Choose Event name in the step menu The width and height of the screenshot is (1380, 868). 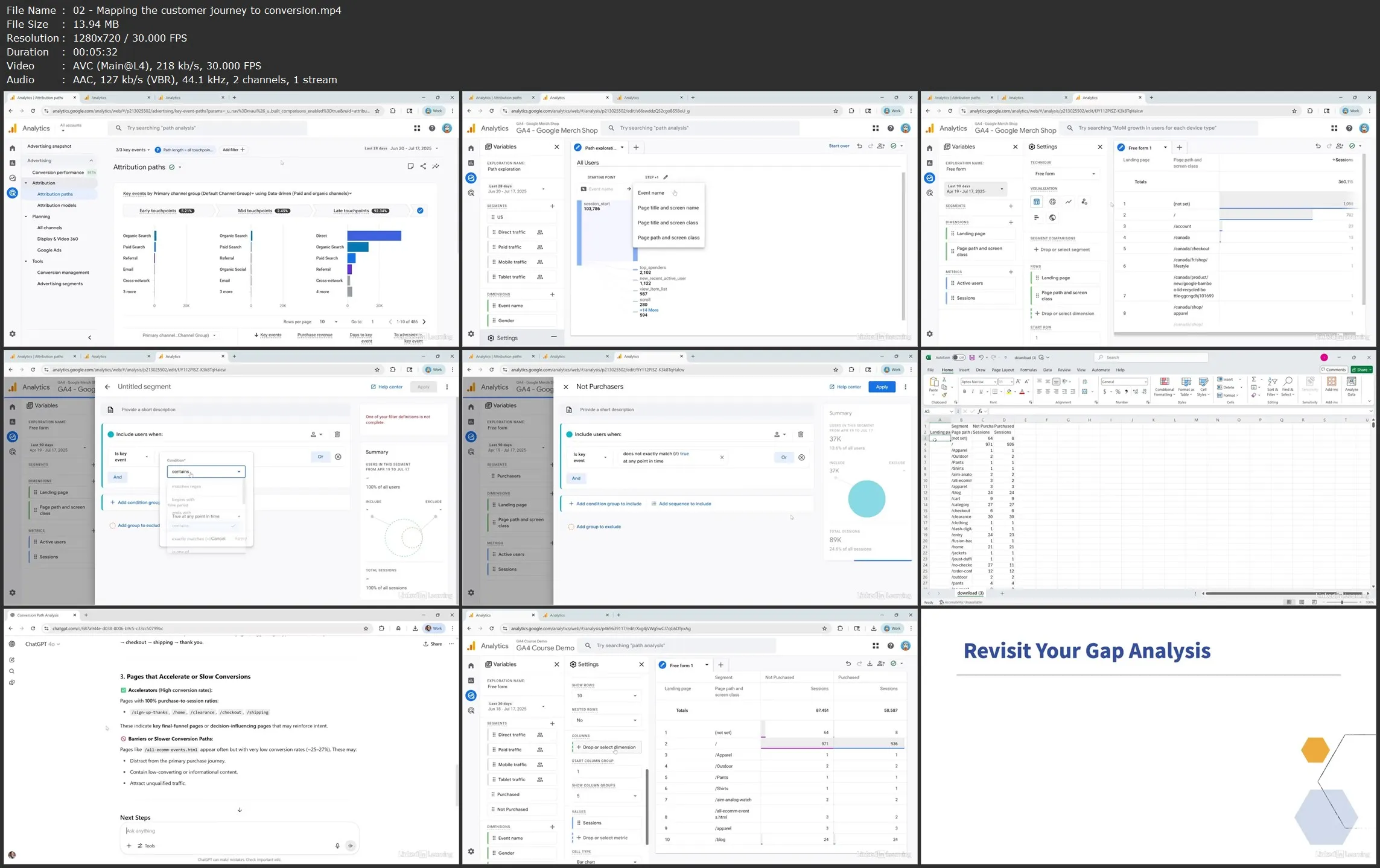[x=650, y=193]
